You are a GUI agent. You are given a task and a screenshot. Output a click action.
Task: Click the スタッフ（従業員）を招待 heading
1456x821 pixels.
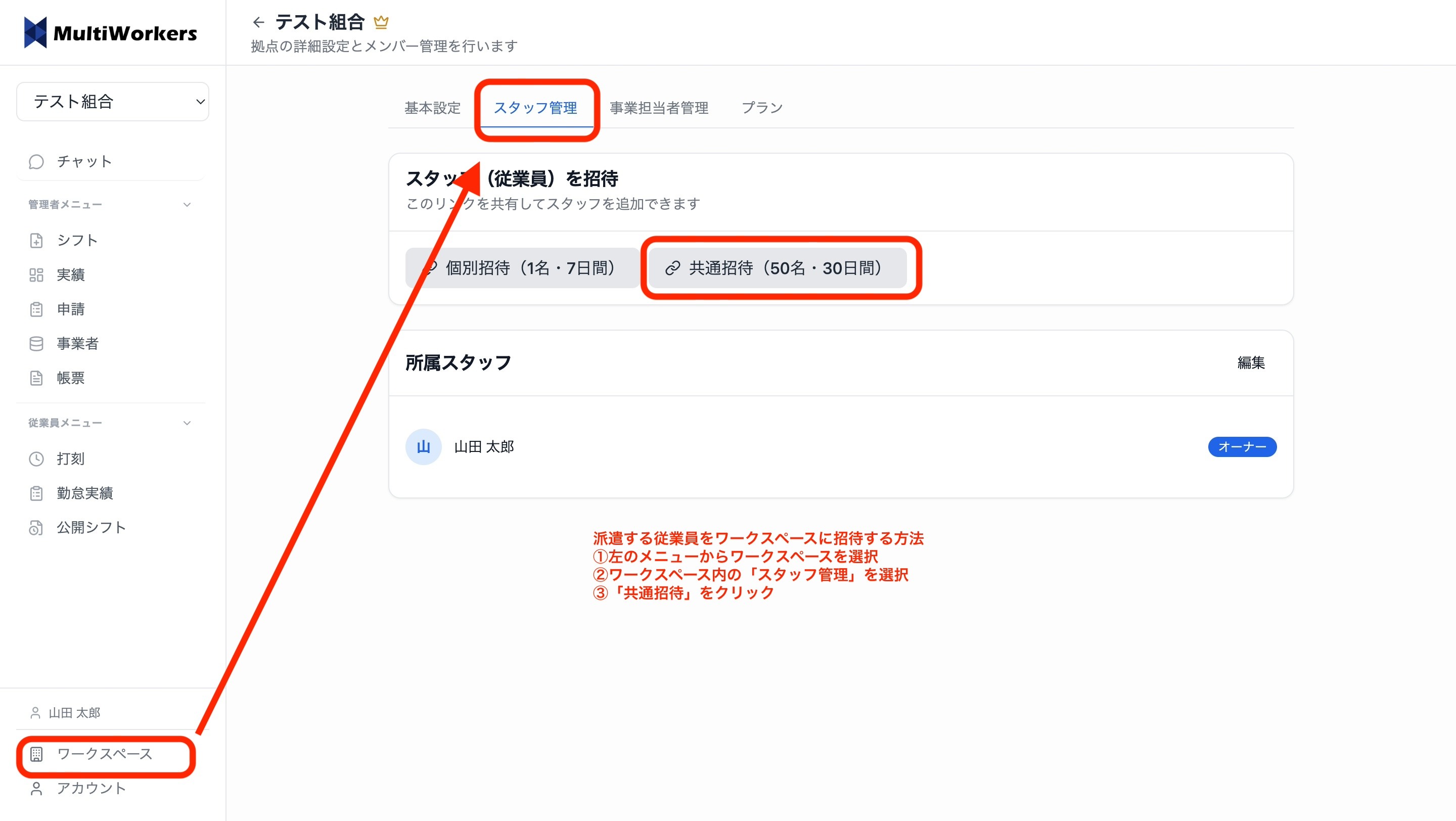pos(512,178)
